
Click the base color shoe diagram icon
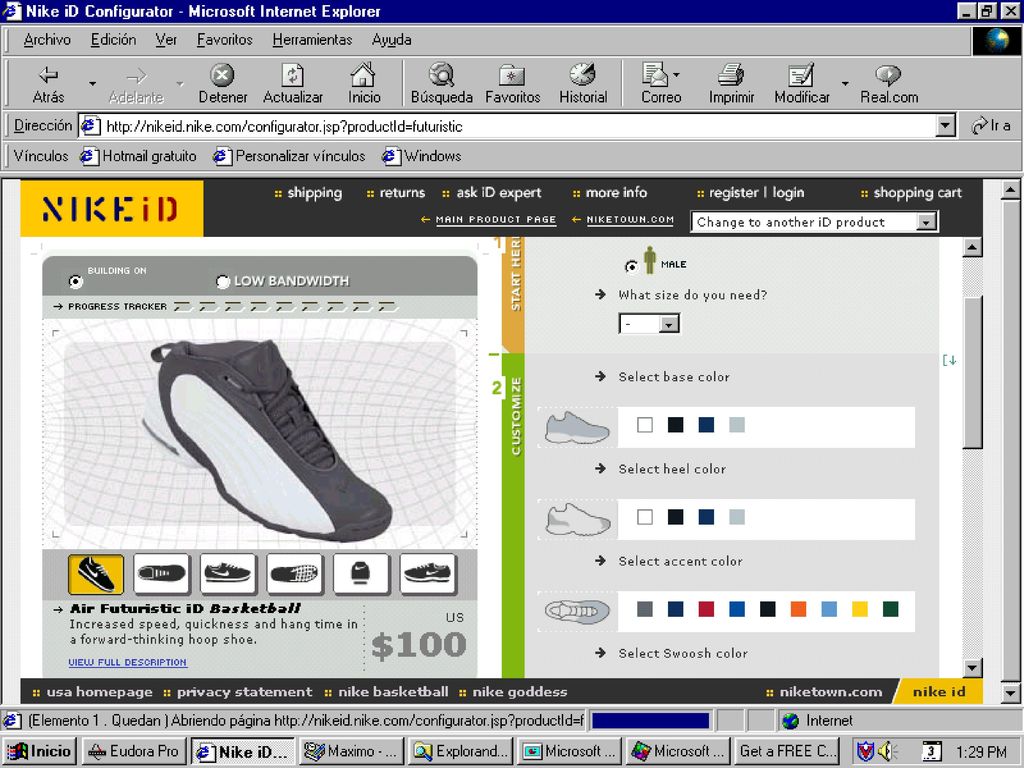tap(577, 428)
